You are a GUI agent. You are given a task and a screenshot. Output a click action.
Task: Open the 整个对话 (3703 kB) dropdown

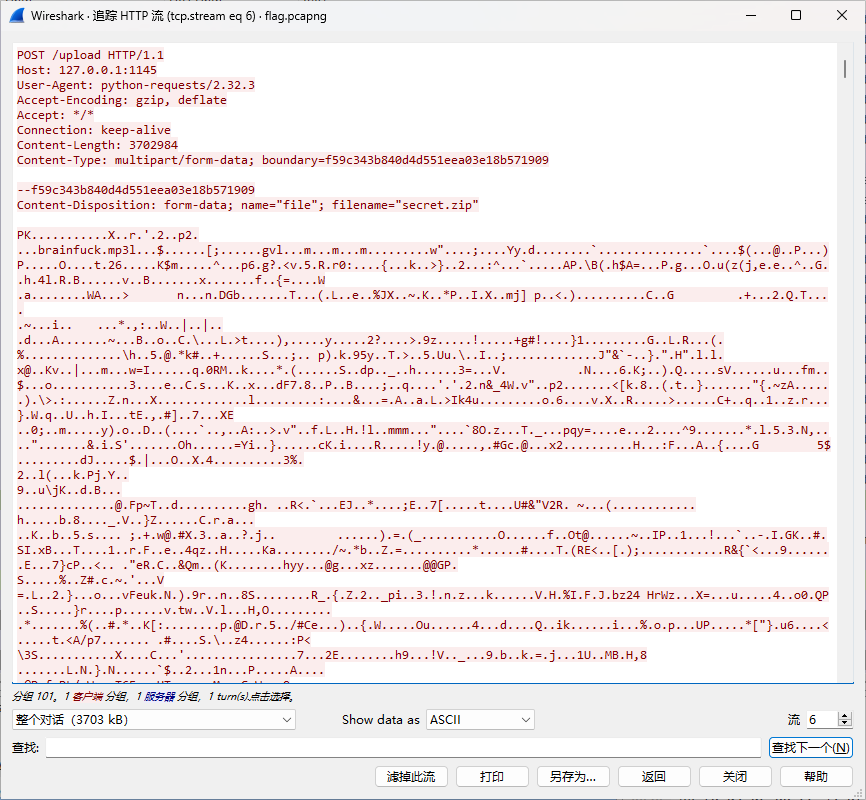pos(154,719)
